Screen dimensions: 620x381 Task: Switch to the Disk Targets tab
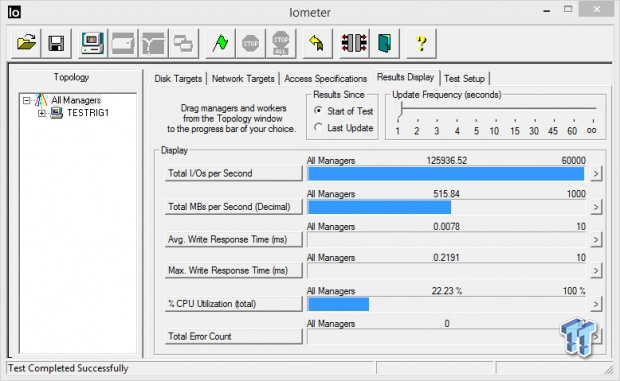(178, 79)
